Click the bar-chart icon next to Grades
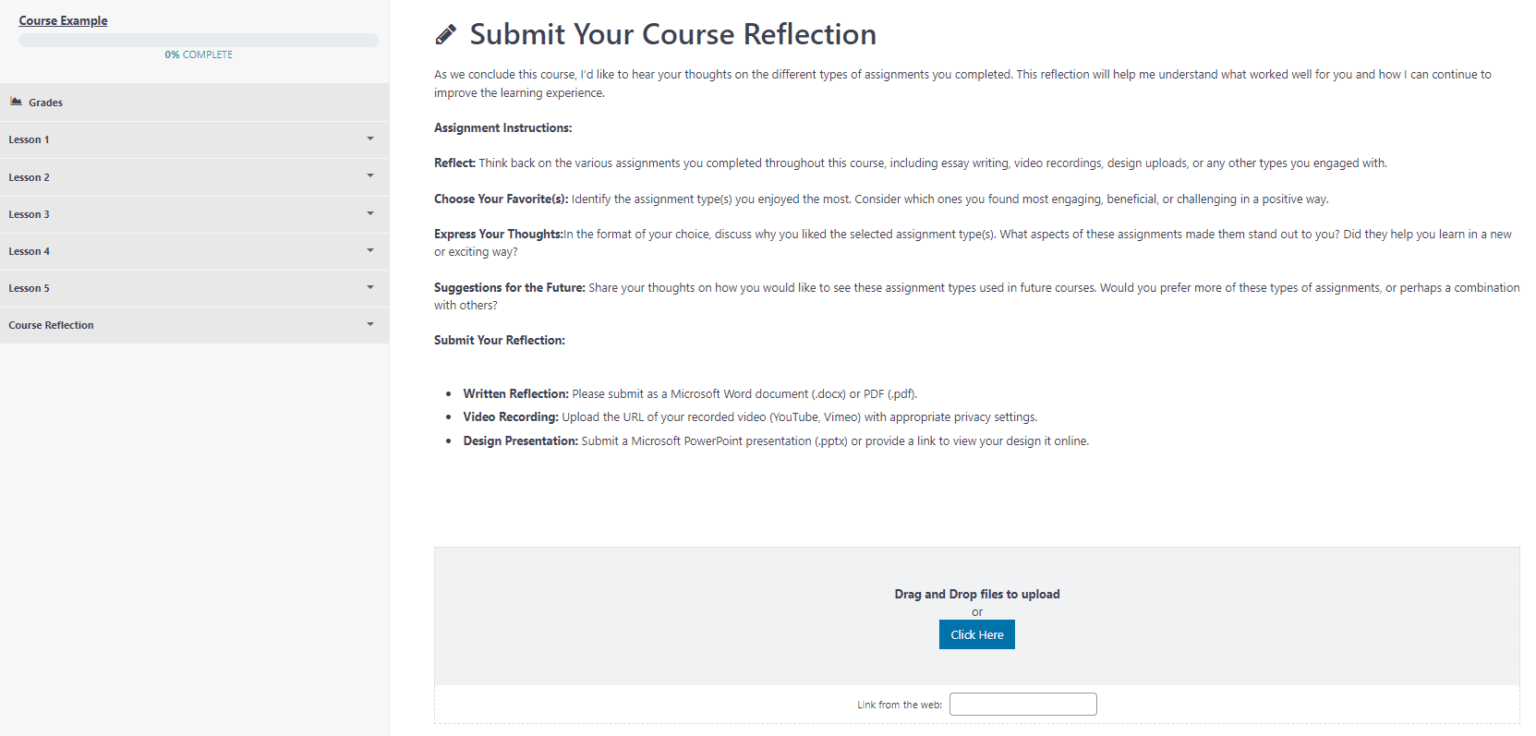 pos(16,101)
